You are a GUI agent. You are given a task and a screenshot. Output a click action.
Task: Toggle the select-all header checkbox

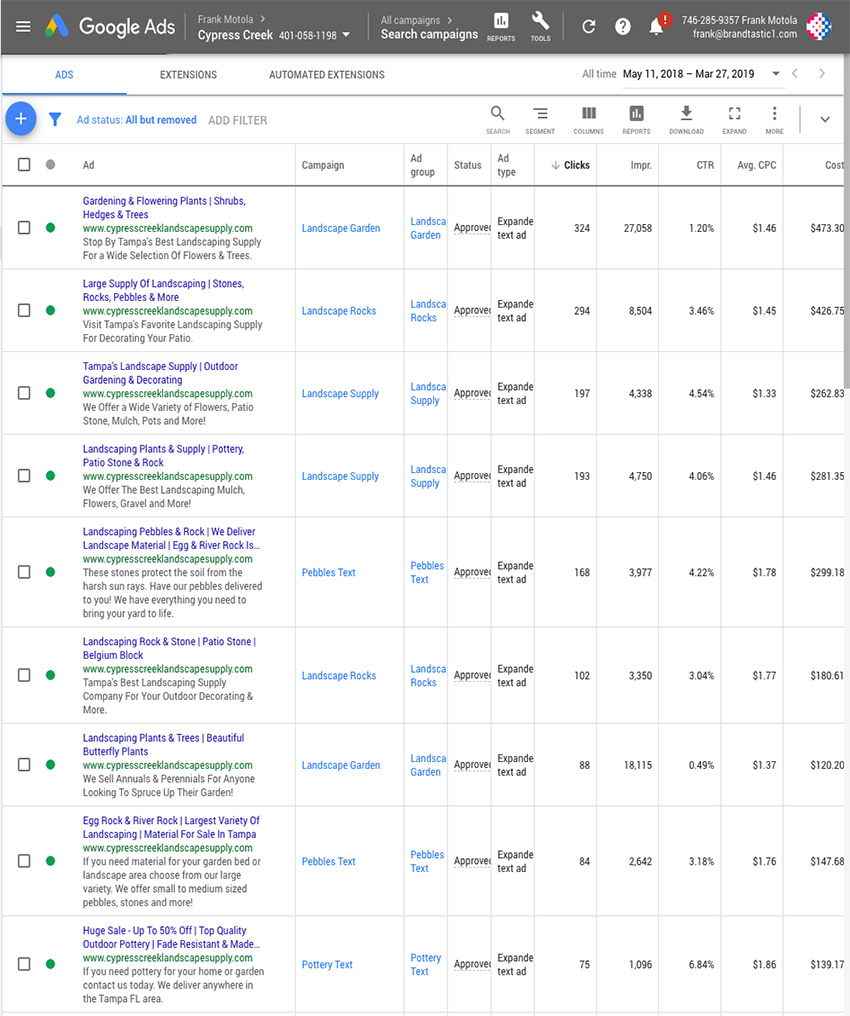coord(24,165)
